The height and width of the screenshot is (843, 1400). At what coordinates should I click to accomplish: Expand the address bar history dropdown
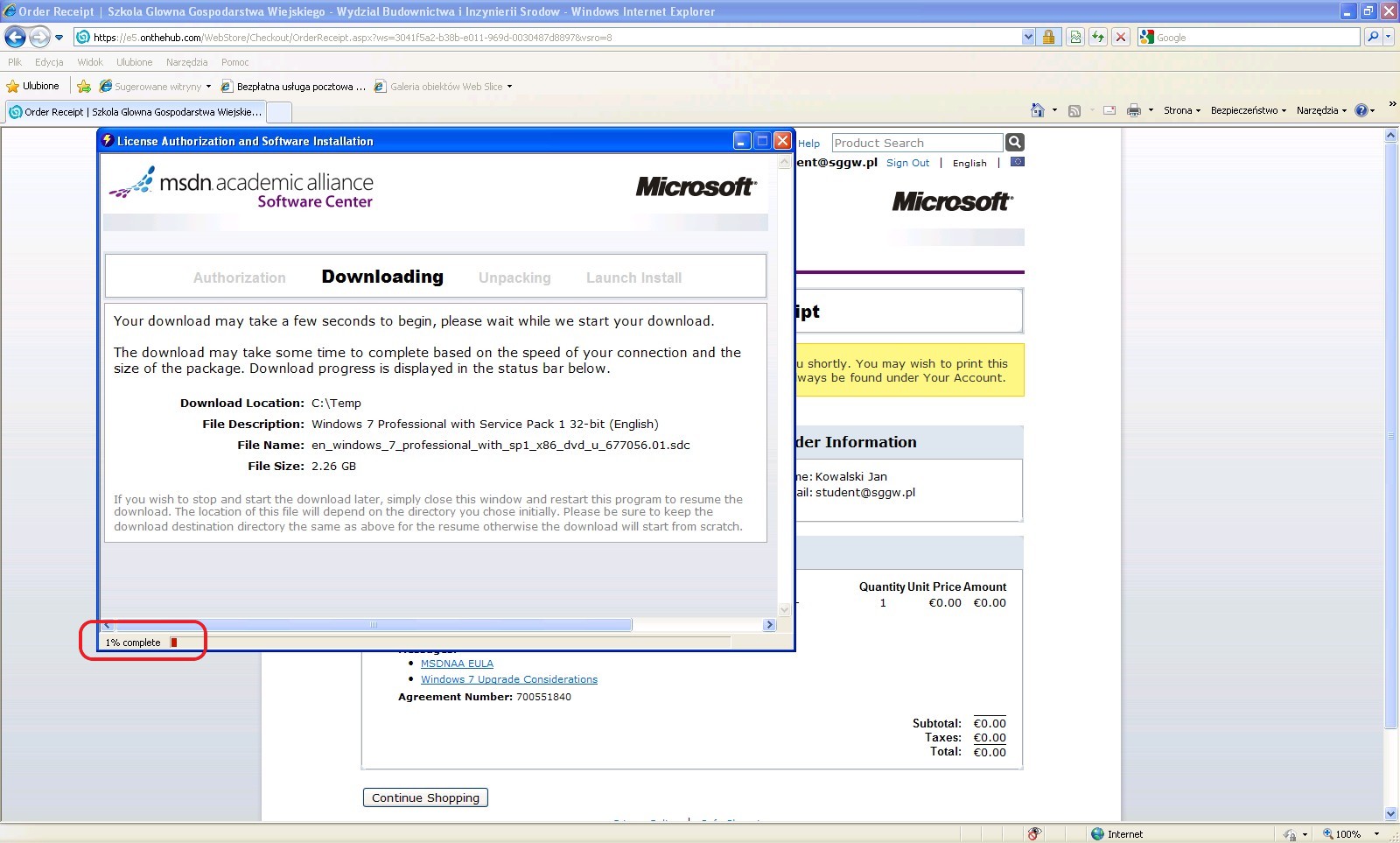pyautogui.click(x=1028, y=38)
